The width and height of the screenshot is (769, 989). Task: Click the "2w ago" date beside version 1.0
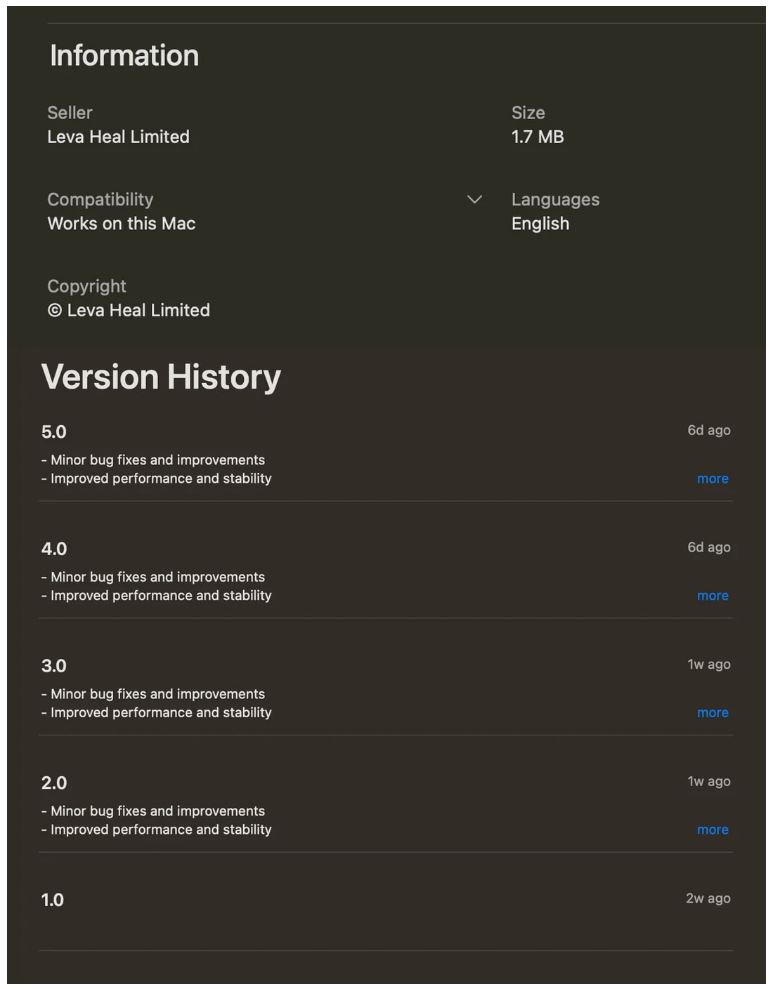tap(708, 899)
